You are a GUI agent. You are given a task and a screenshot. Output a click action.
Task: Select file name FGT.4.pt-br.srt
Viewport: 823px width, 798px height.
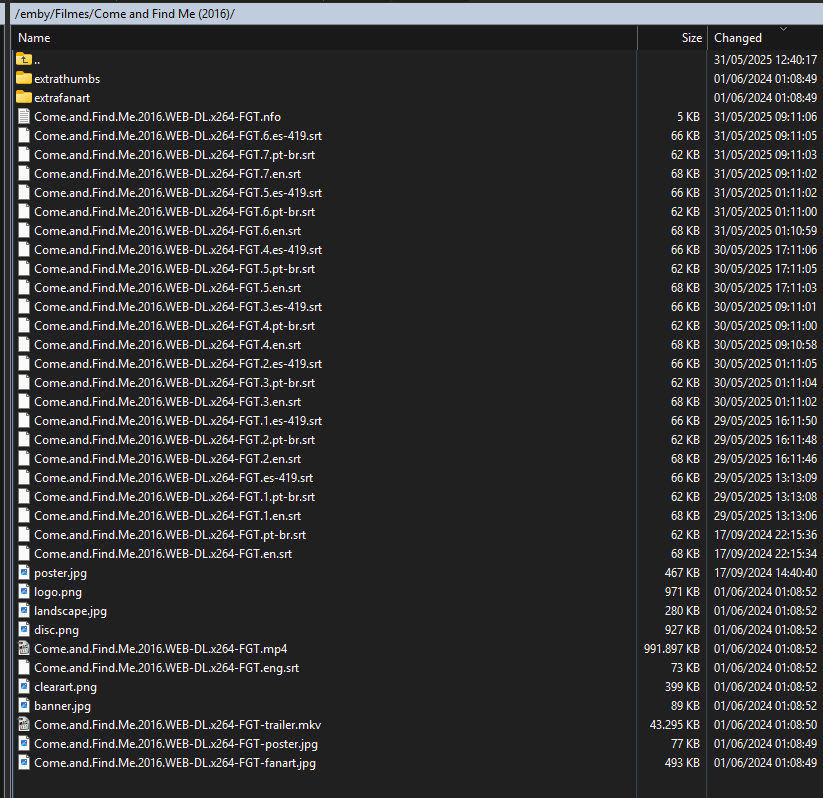175,326
